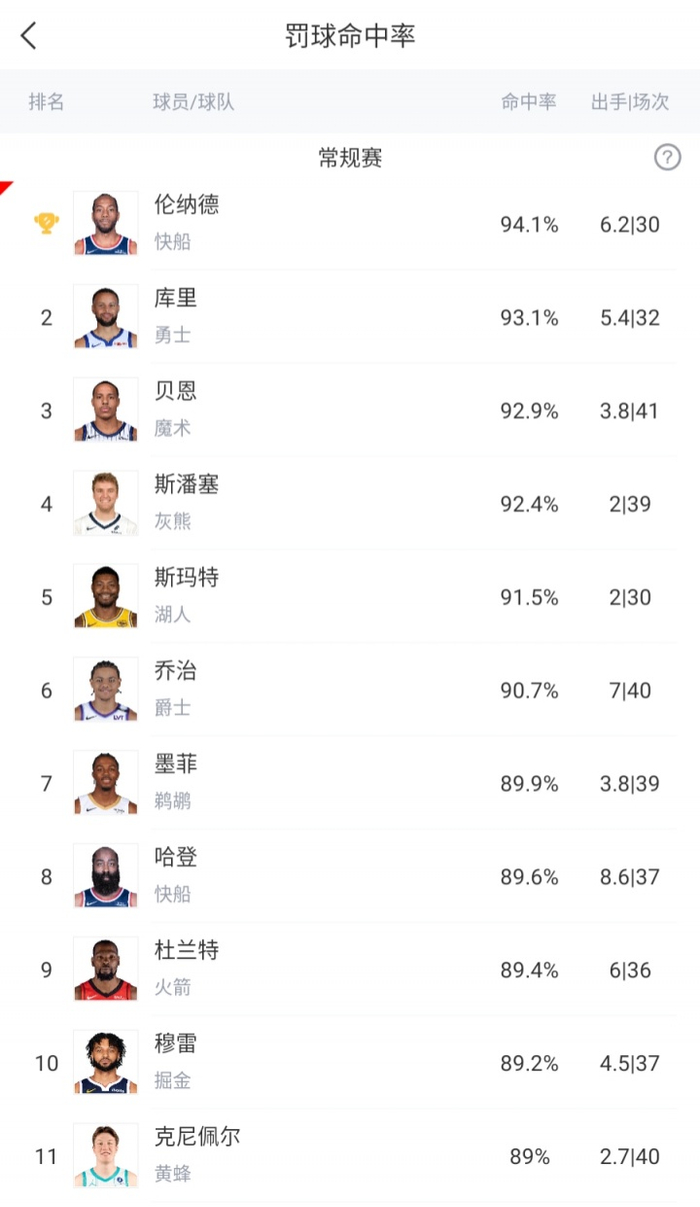Tap 杜兰特 89.4% percentage value
Viewport: 700px width, 1207px height.
tap(529, 970)
